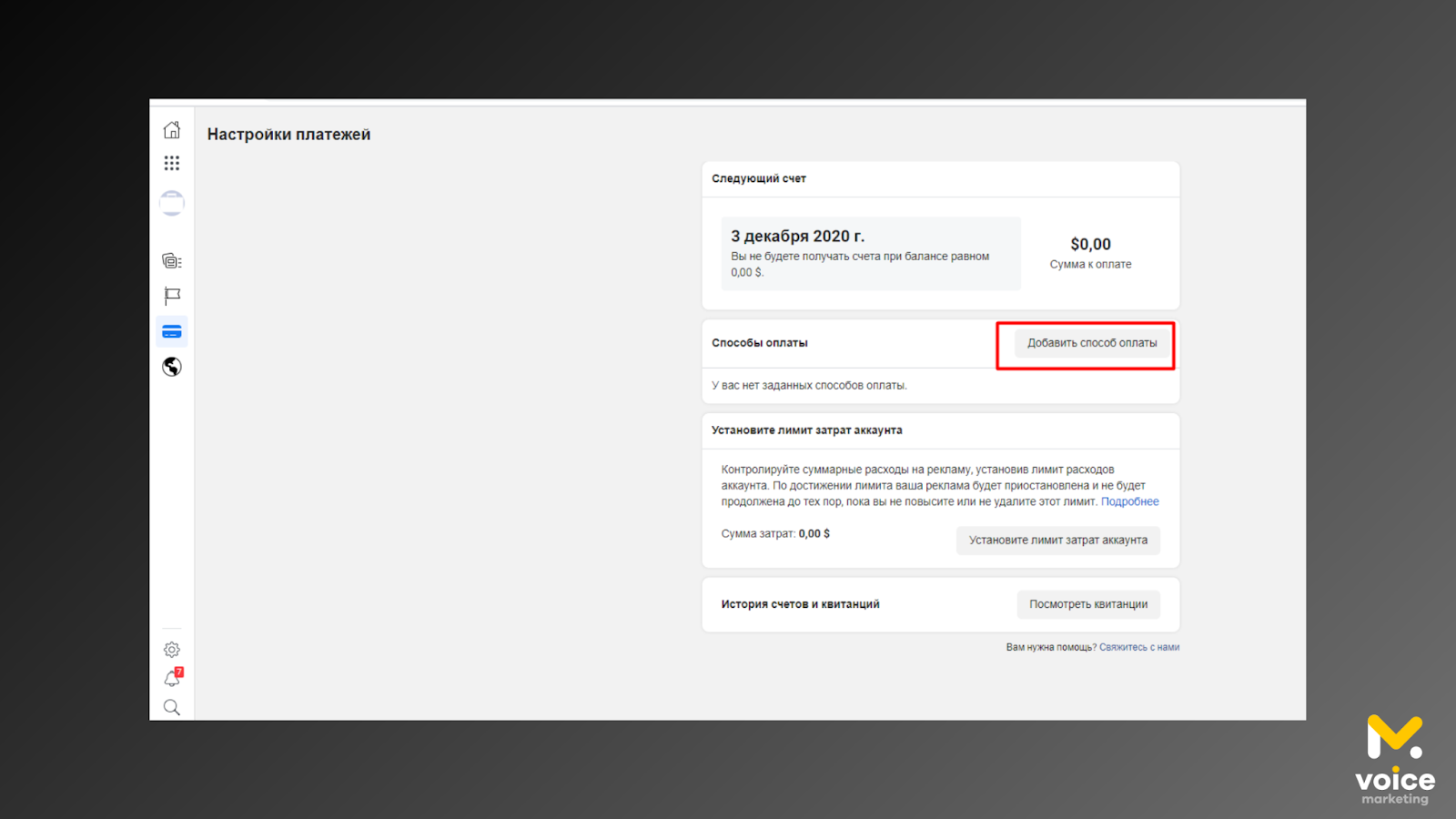Screen dimensions: 1456x819
Task: Select the account avatar in sidebar
Action: (172, 203)
